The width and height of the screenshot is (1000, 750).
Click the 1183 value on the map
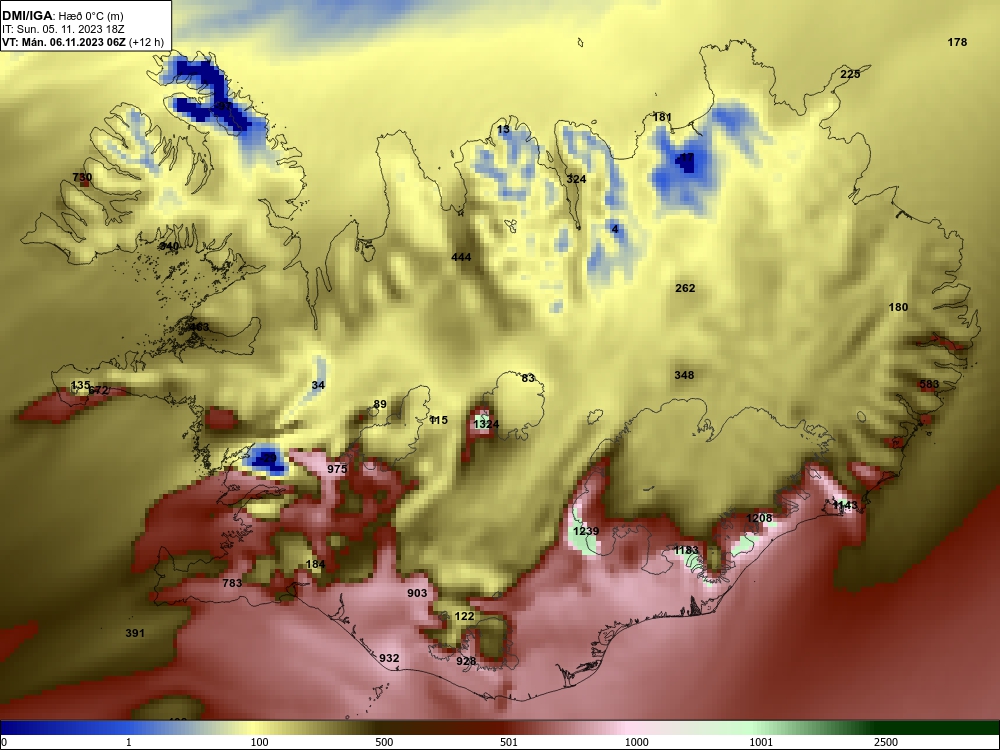click(x=686, y=550)
